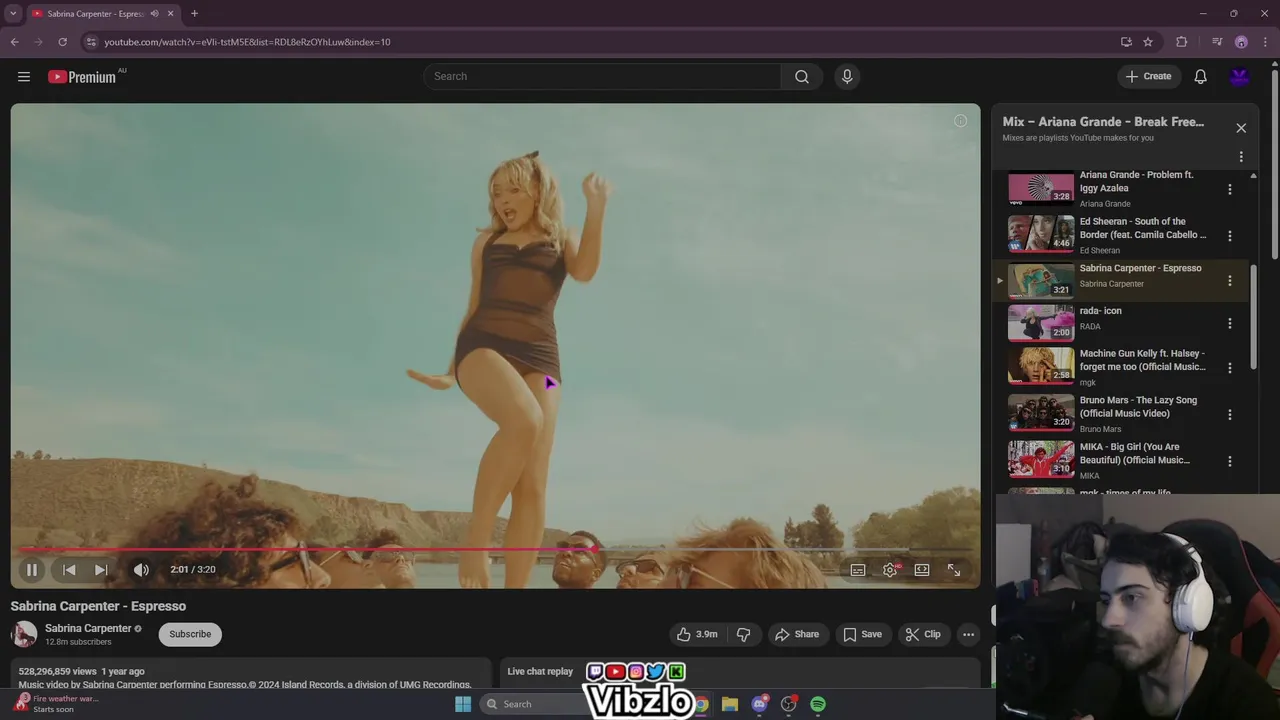Seek using the video progress bar

coord(496,549)
